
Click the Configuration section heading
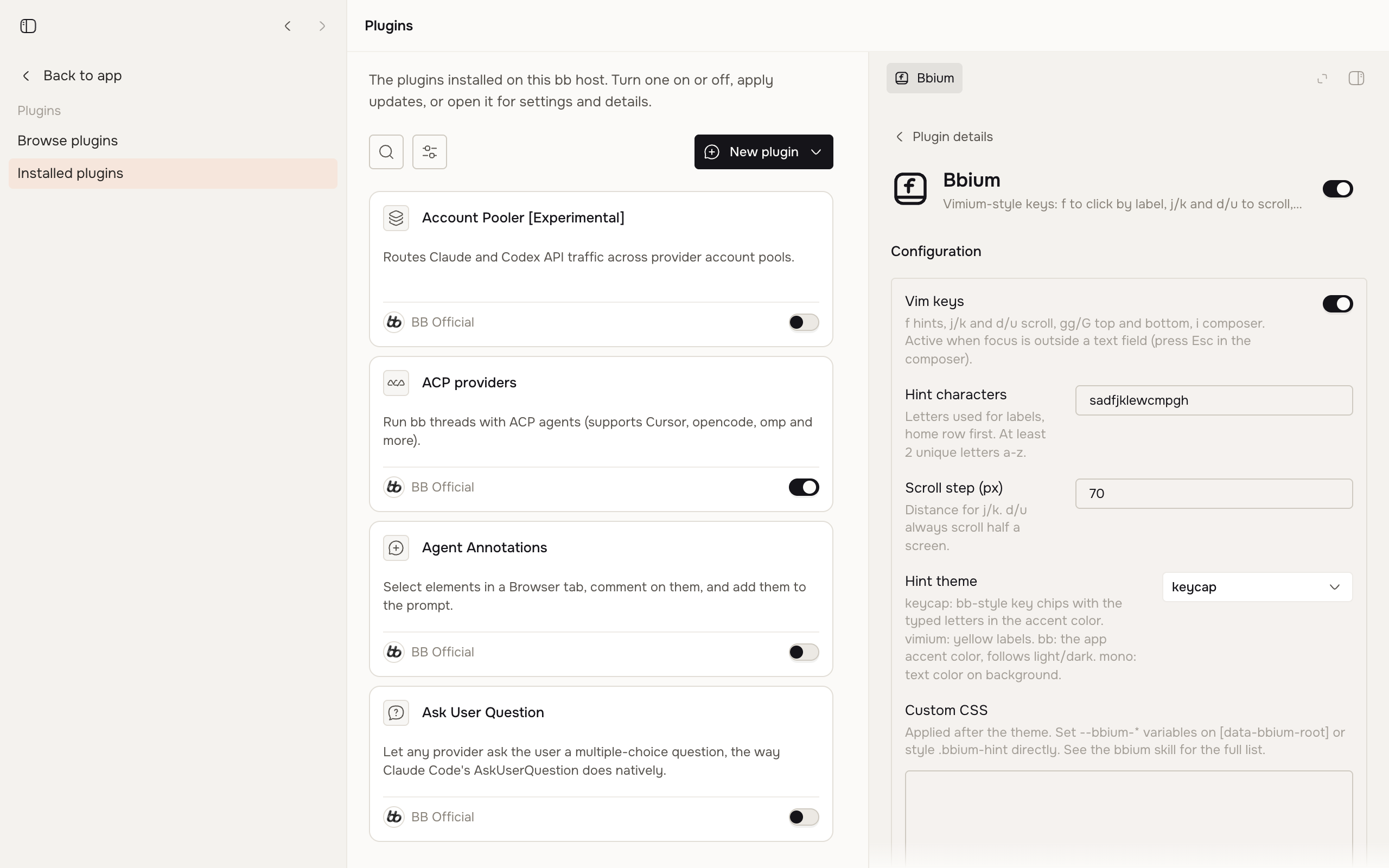(935, 251)
